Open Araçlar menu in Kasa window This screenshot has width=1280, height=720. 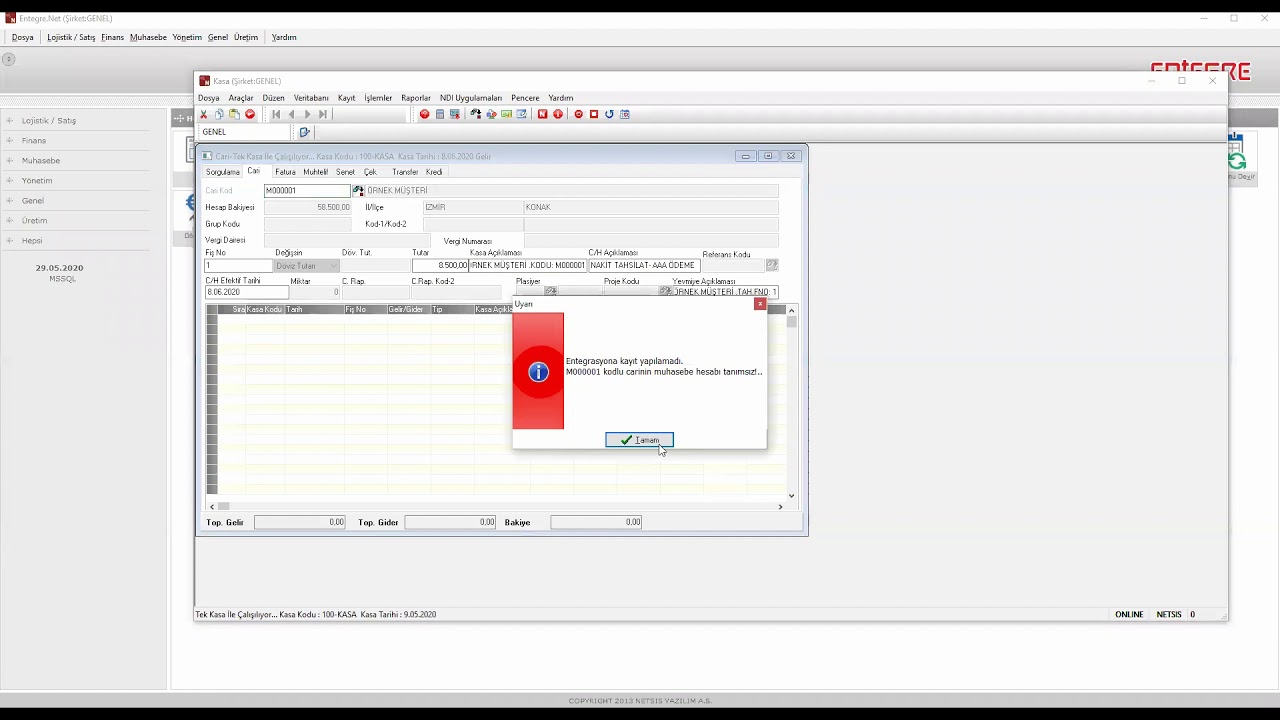[x=241, y=98]
